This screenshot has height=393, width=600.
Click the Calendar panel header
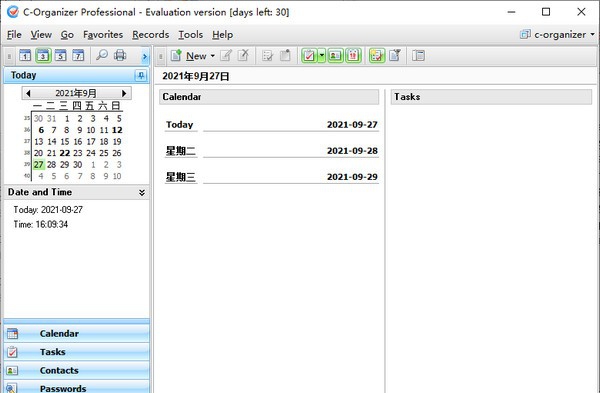pyautogui.click(x=269, y=97)
